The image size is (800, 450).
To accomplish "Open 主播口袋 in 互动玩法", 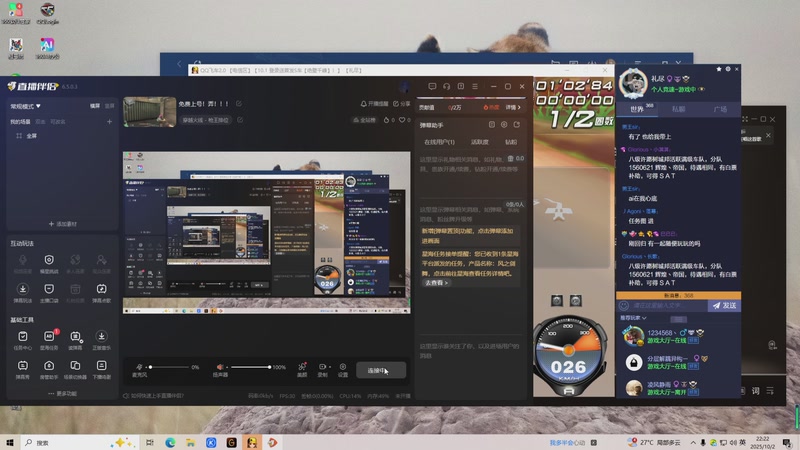I will coord(49,293).
